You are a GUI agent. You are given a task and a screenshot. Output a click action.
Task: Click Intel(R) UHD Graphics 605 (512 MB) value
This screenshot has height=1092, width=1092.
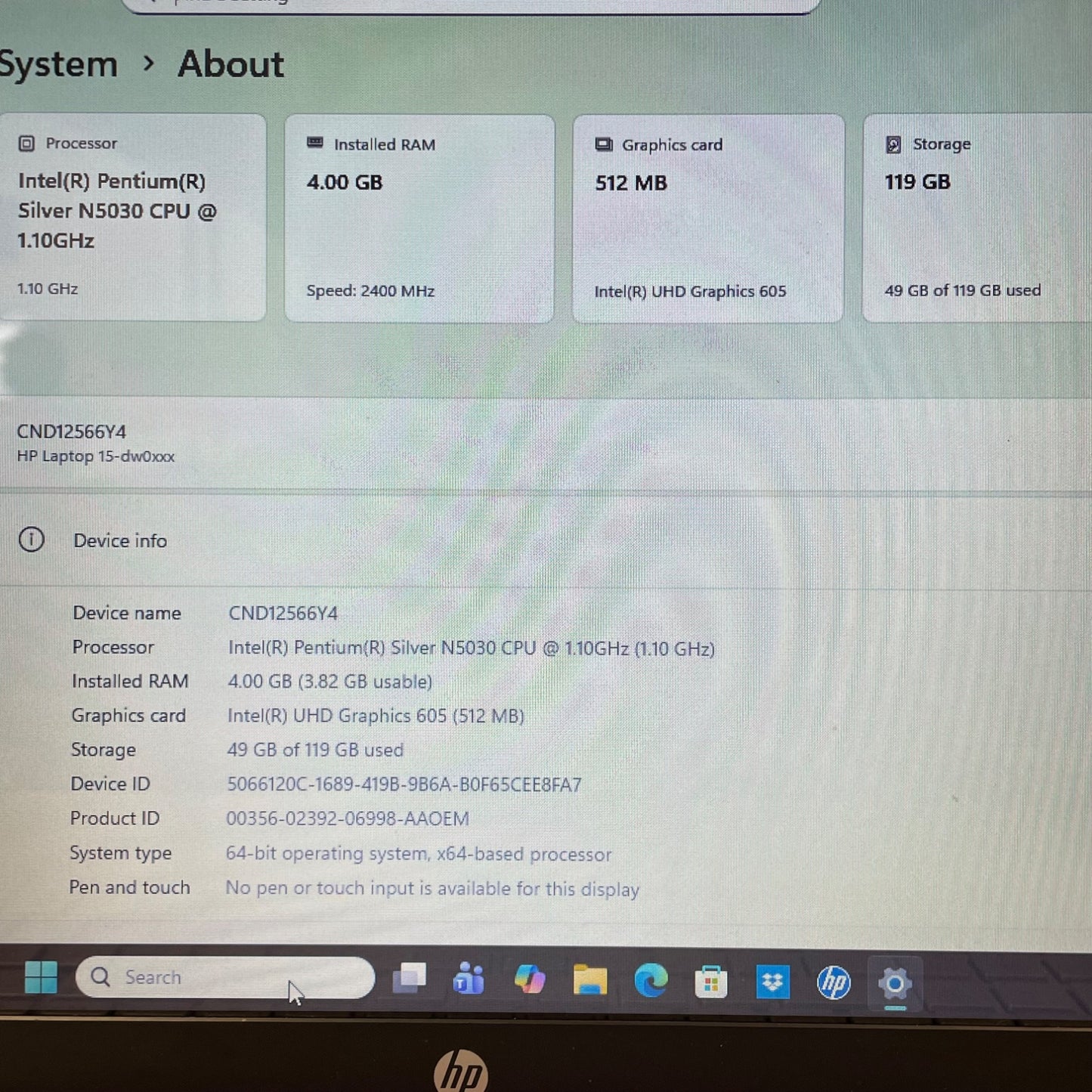[376, 716]
